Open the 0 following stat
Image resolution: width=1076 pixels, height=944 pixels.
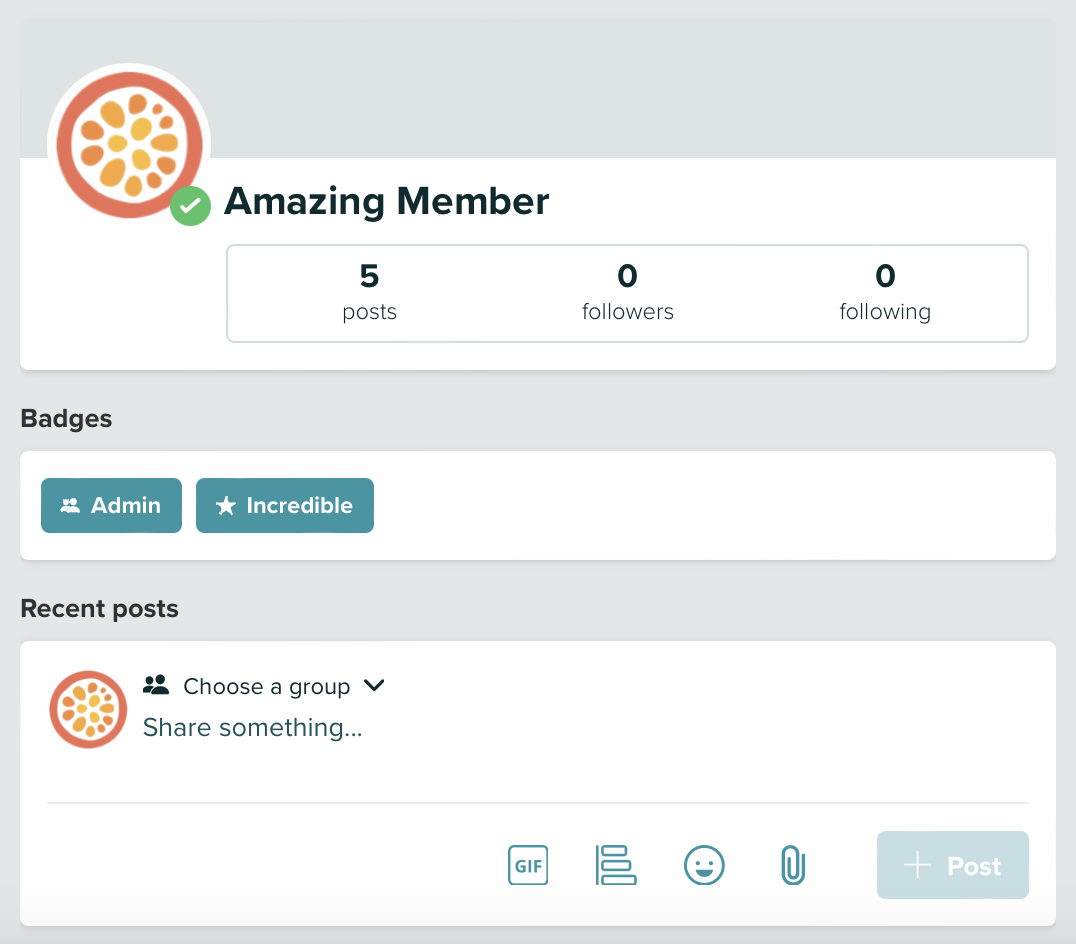click(885, 292)
